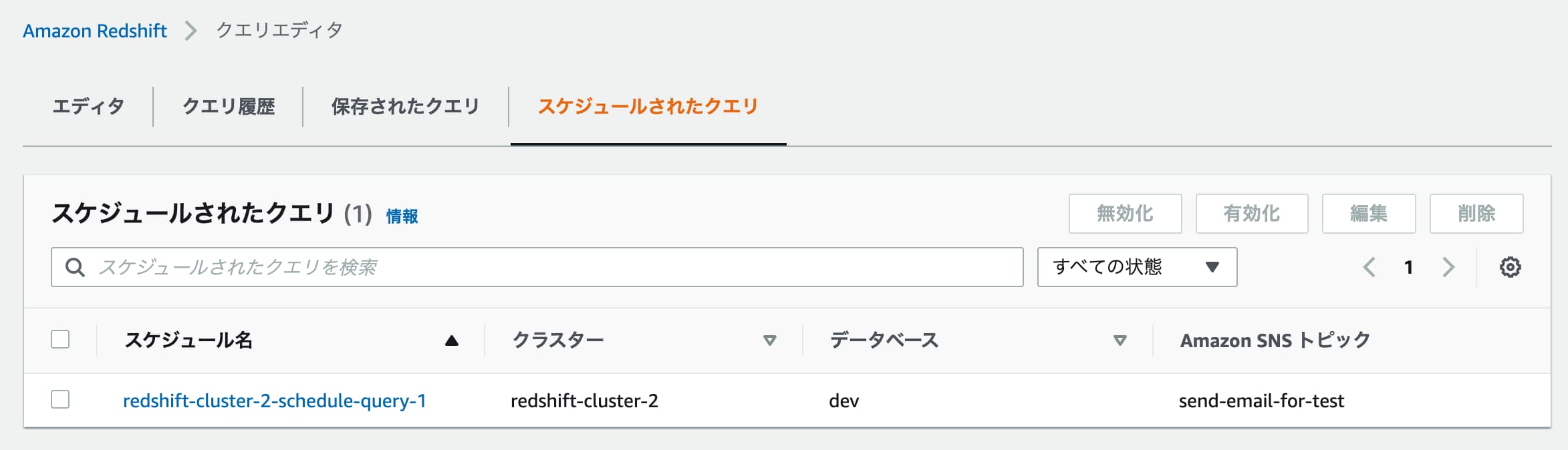Viewport: 1568px width, 450px height.
Task: Open the status filter dropdown arrow
Action: click(1212, 266)
